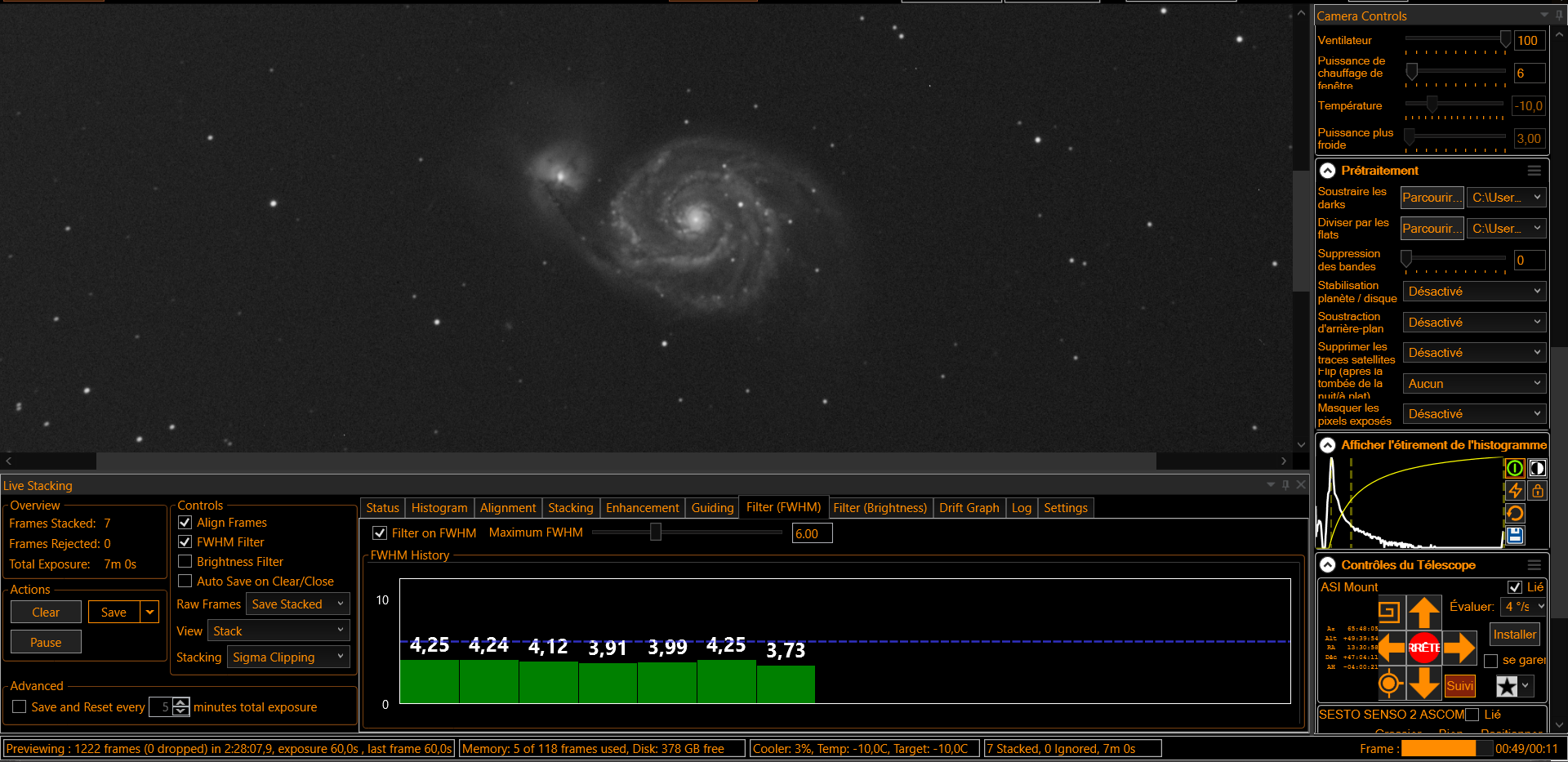This screenshot has width=1568, height=762.
Task: Open the Contrôles du Télescope hamburger menu
Action: click(x=1535, y=565)
